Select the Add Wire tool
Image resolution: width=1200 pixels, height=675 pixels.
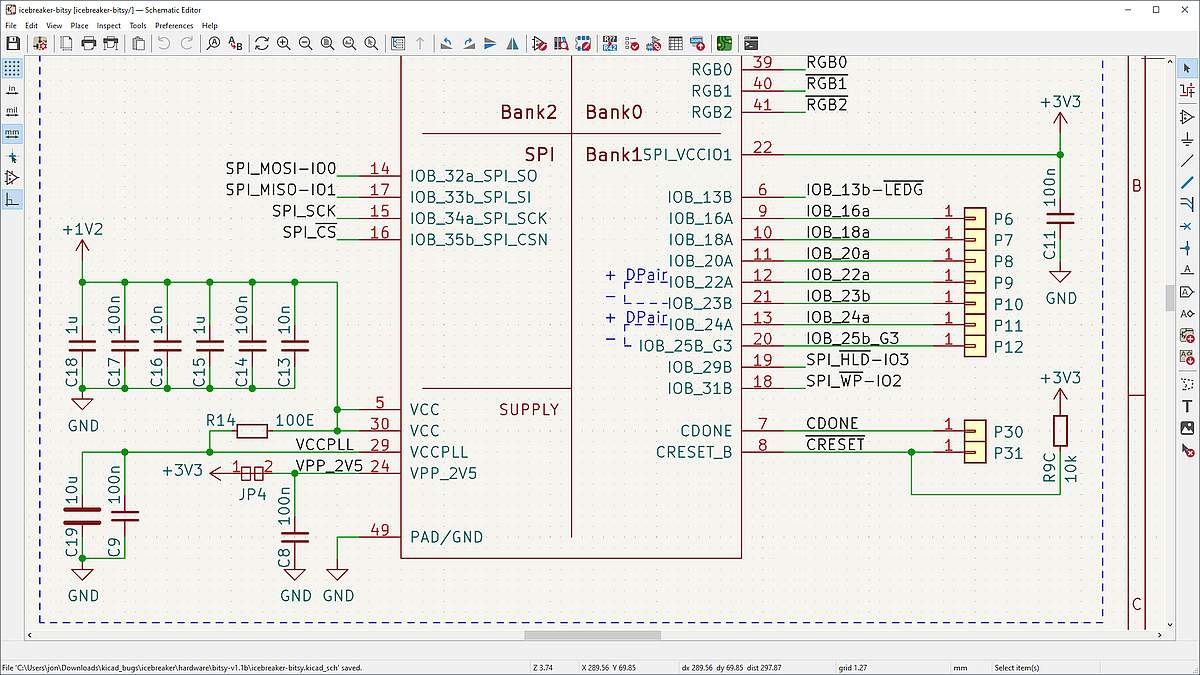pos(1187,160)
